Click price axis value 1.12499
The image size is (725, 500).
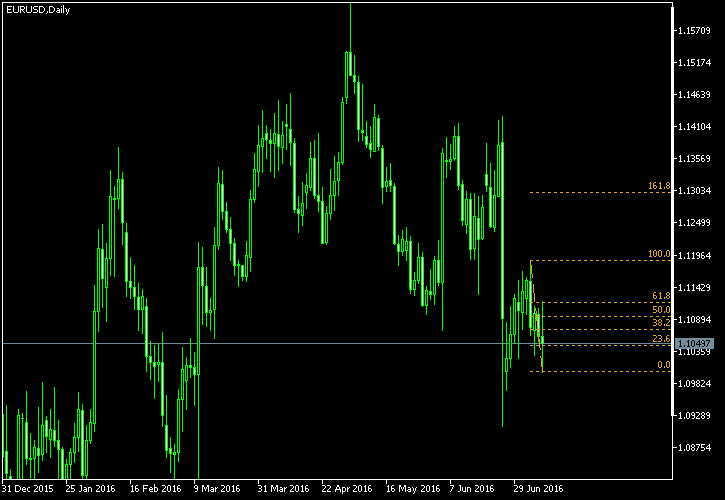pos(694,223)
